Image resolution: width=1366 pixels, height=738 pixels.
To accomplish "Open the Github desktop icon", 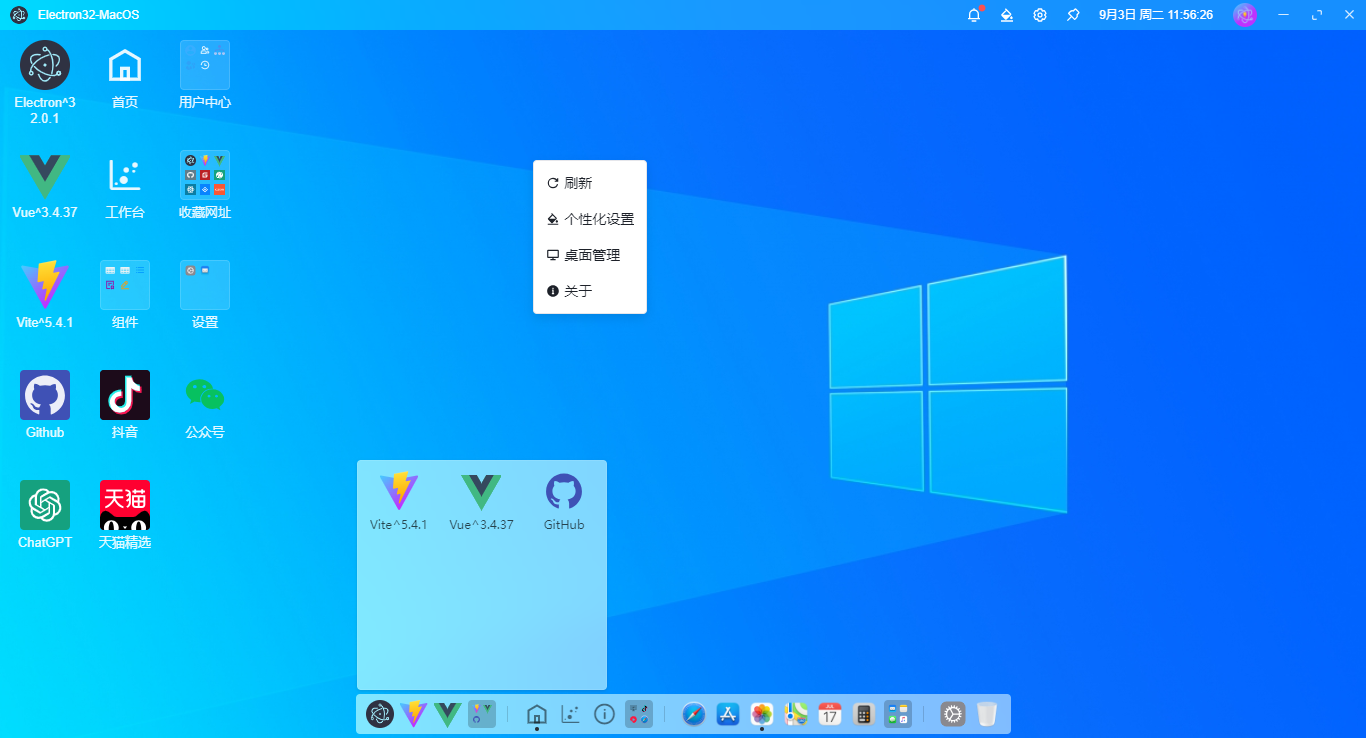I will point(44,394).
